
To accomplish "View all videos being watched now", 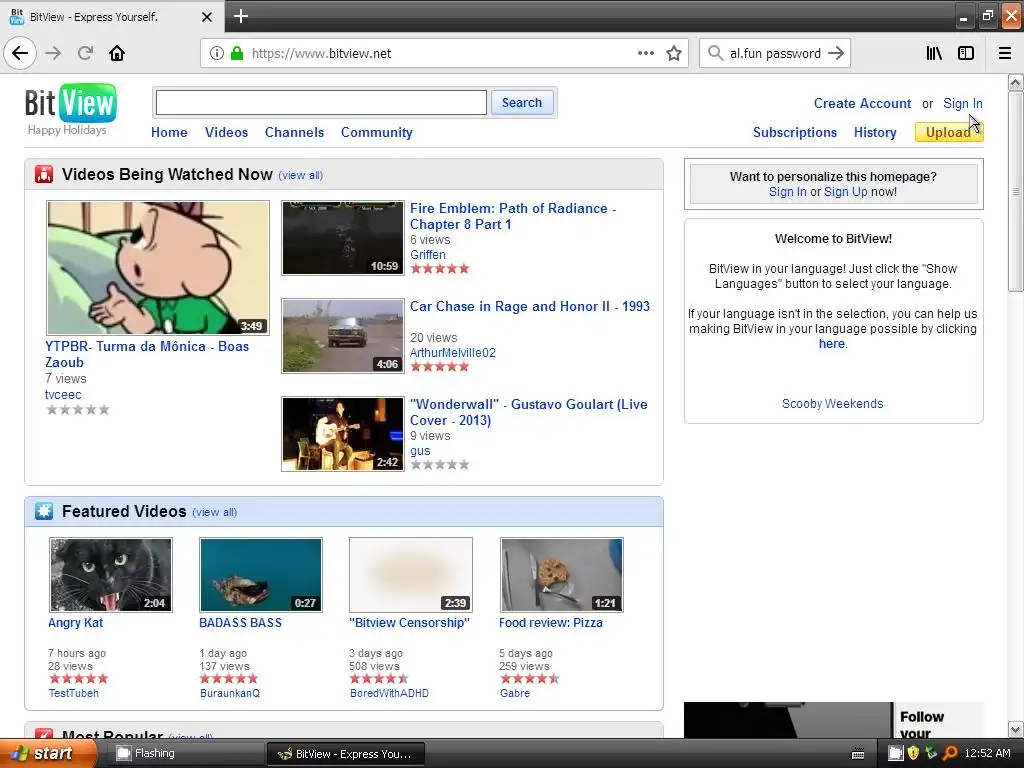I will click(x=300, y=175).
